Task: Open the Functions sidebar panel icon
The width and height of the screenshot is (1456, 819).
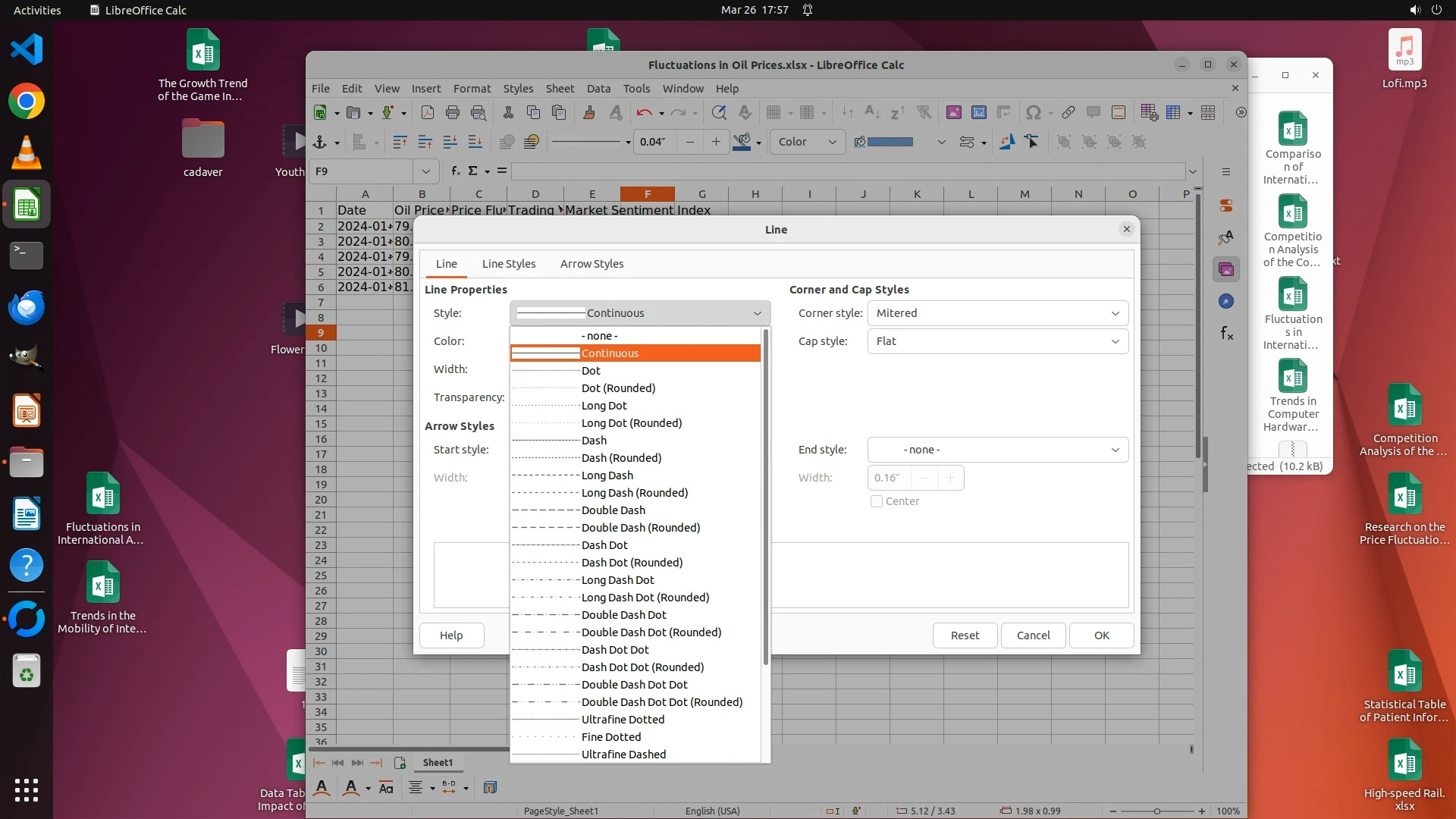Action: (1226, 334)
